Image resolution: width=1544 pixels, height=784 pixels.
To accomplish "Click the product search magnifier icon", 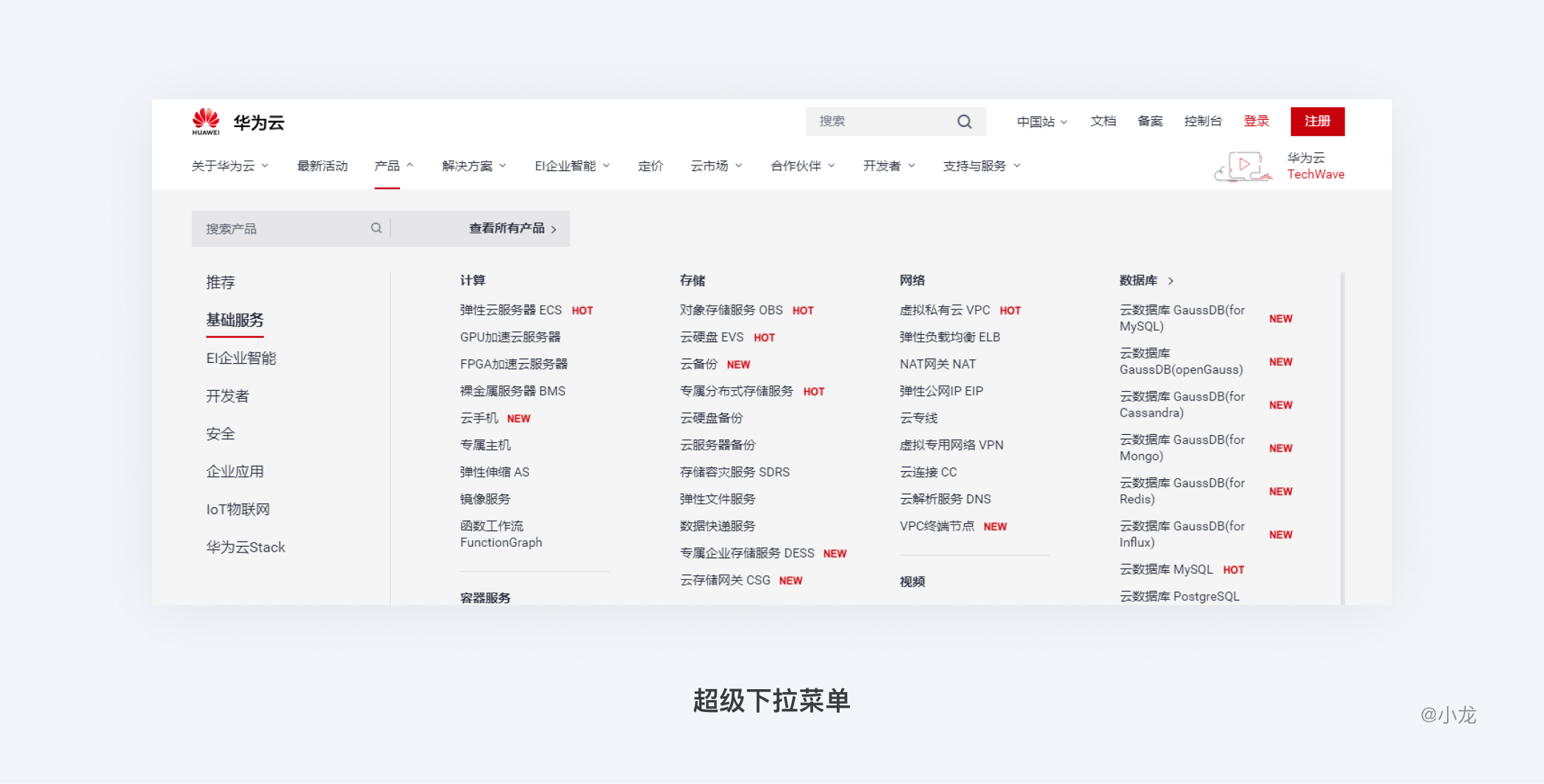I will click(x=376, y=229).
